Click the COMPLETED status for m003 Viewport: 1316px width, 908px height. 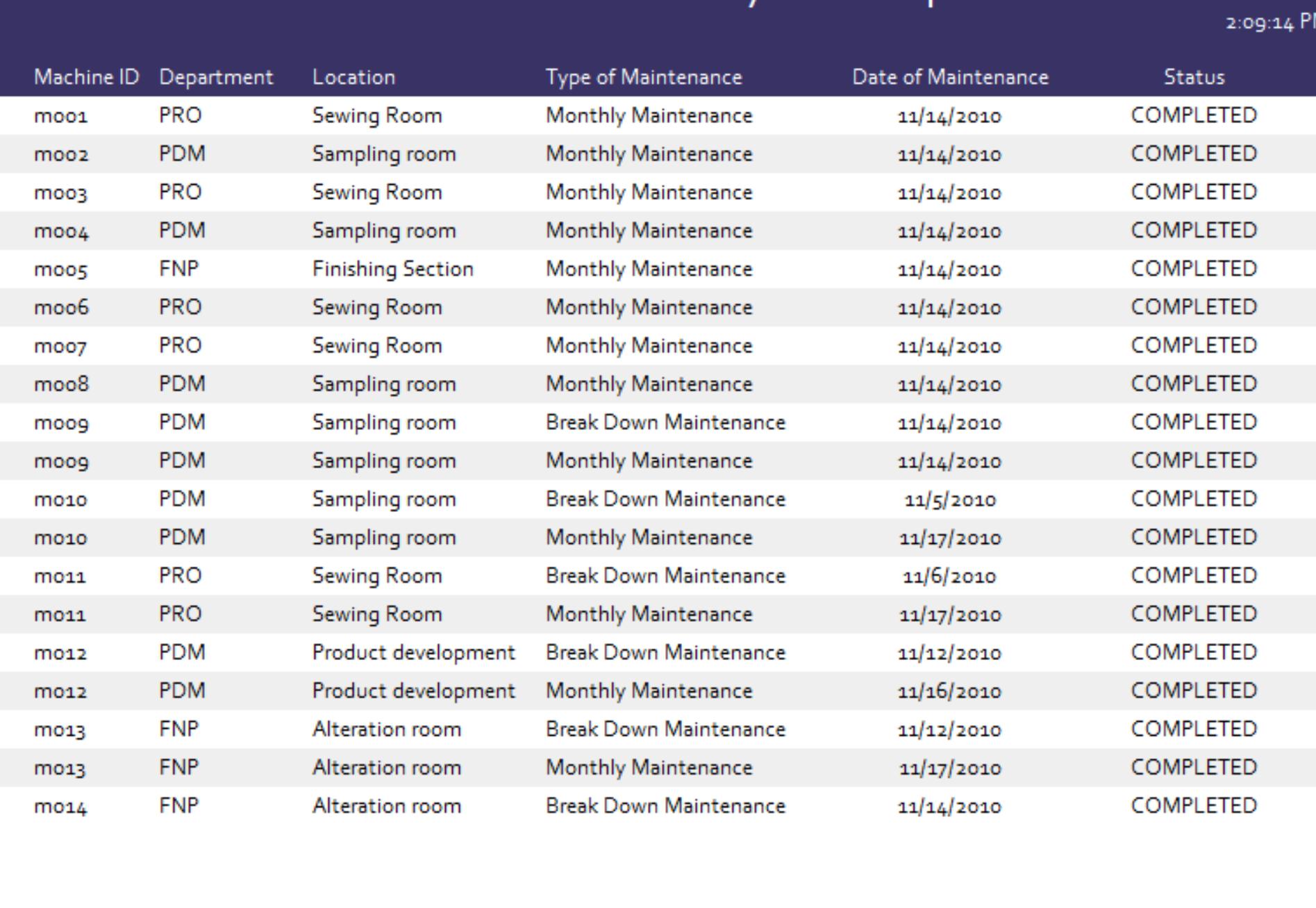click(1193, 192)
